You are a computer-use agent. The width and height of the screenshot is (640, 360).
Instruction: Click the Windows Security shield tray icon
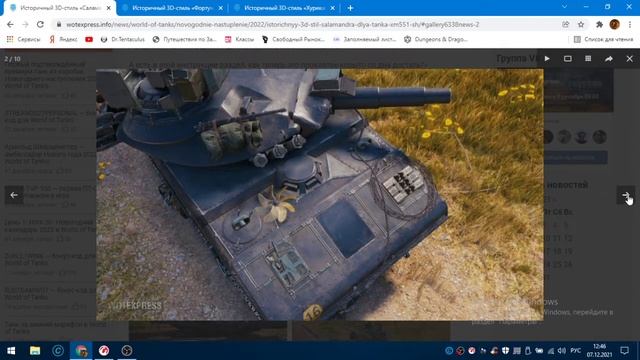[505, 351]
